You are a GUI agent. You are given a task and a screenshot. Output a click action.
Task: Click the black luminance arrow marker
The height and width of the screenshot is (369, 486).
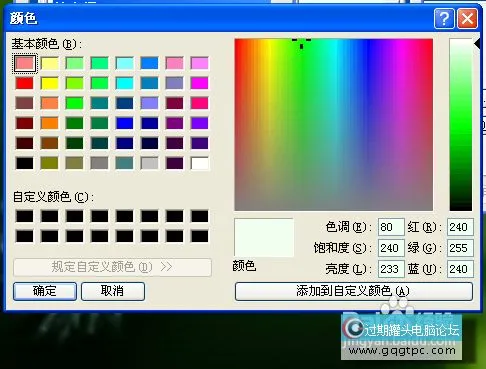[477, 44]
